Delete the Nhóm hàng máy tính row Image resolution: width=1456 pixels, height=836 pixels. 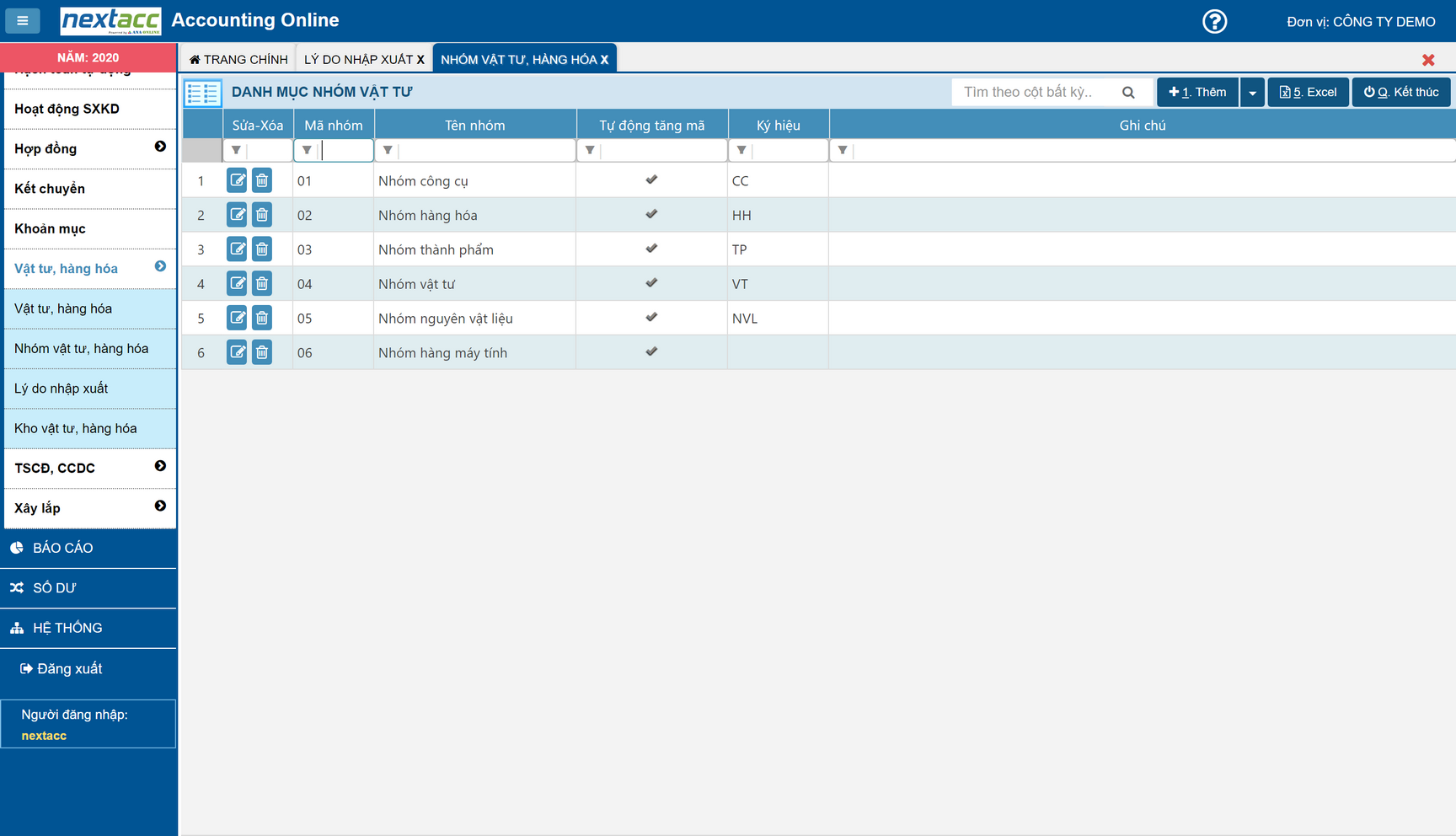262,352
